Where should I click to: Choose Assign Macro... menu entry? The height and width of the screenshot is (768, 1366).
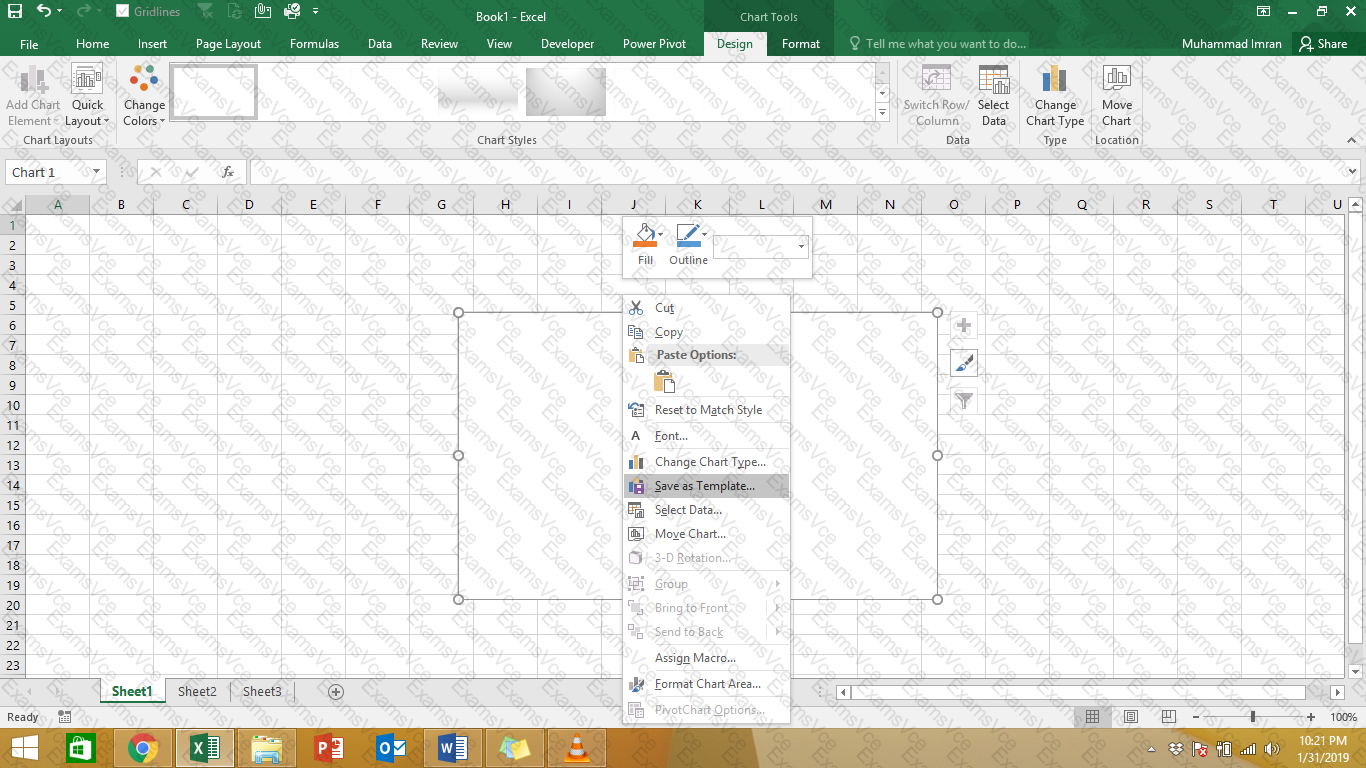pos(707,658)
